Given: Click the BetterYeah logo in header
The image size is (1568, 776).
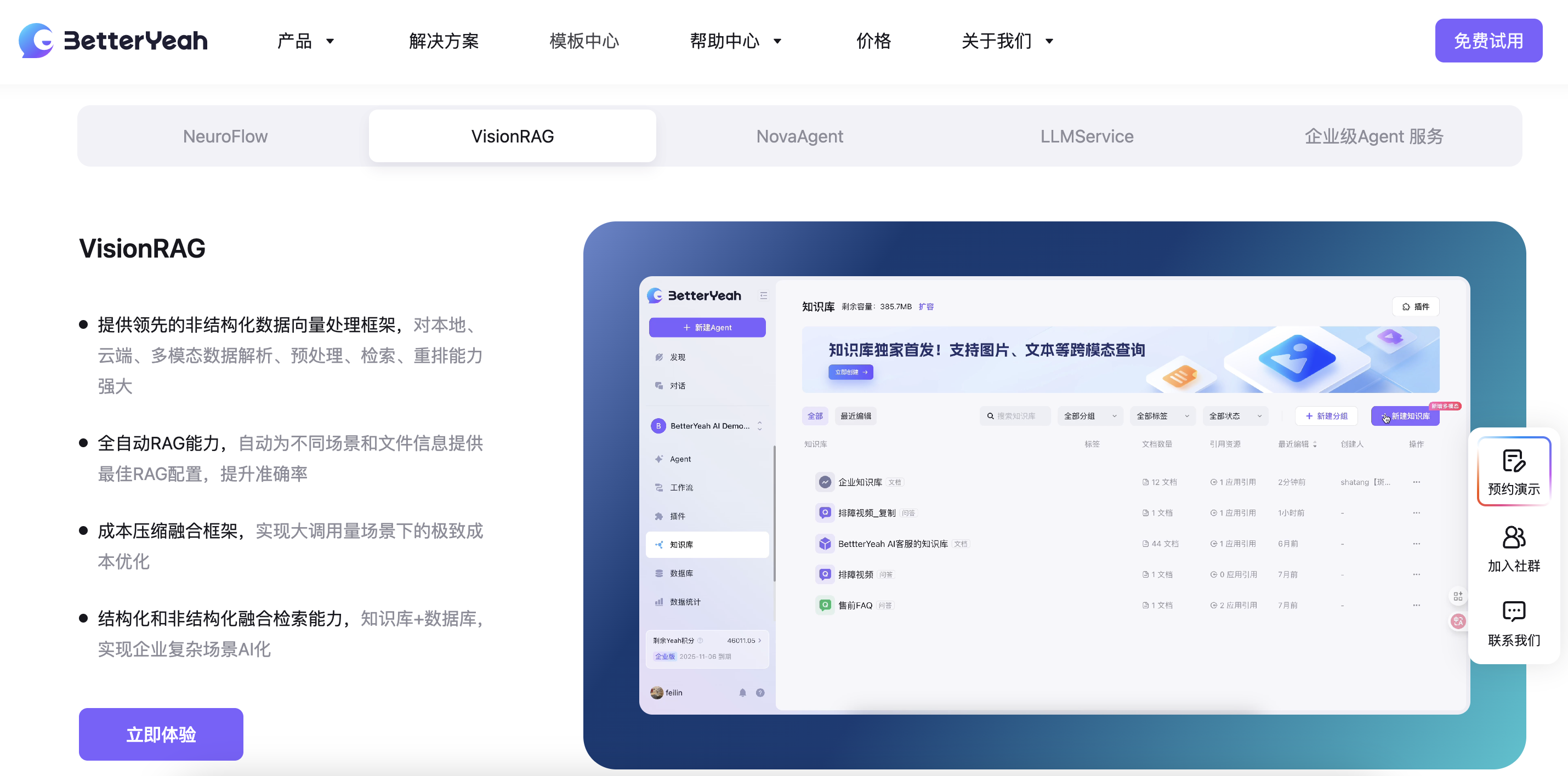Looking at the screenshot, I should point(112,41).
